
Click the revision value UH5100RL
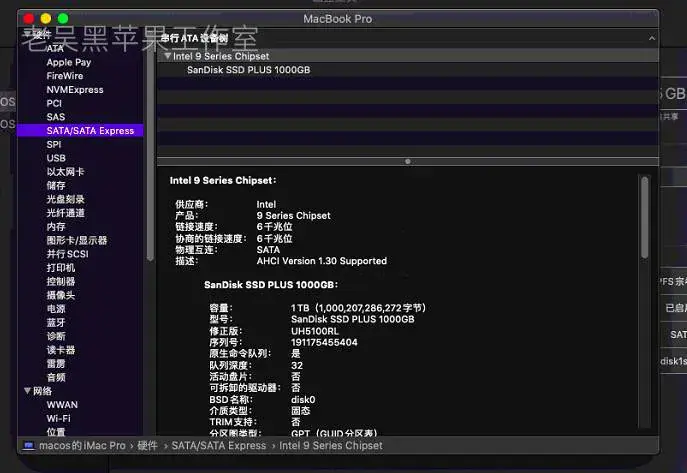click(x=315, y=331)
